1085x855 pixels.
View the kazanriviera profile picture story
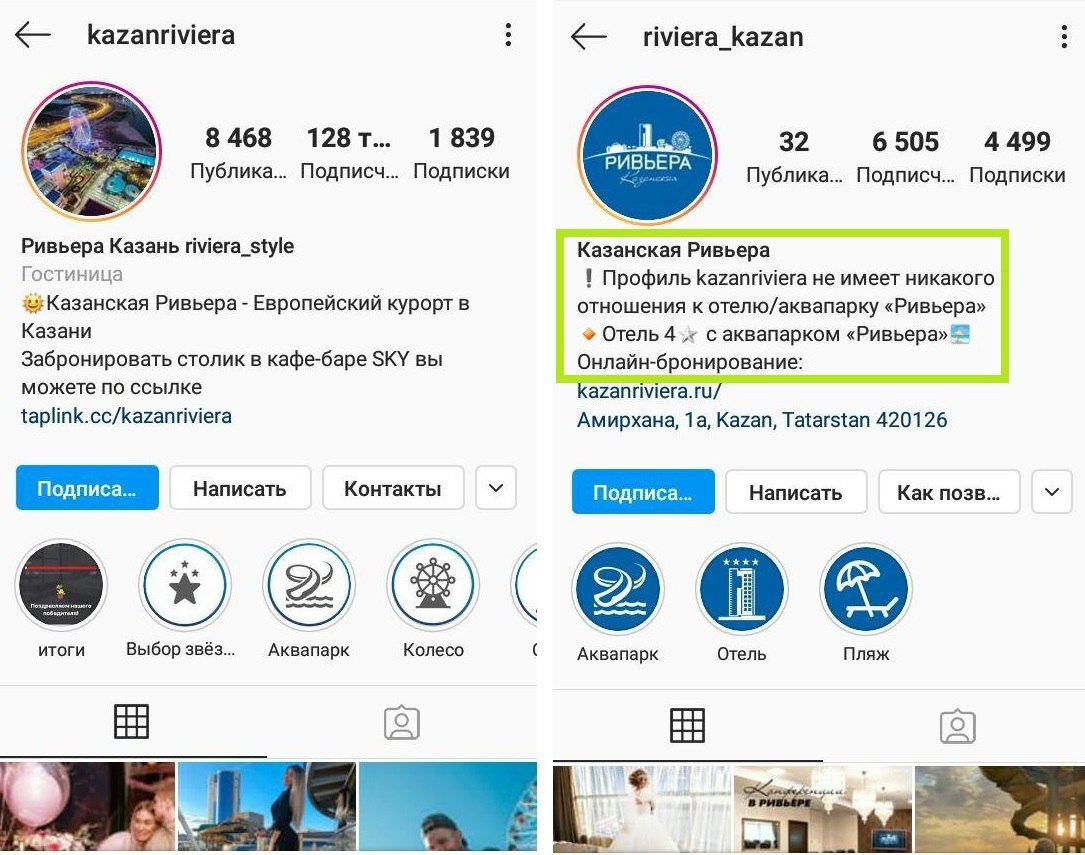pyautogui.click(x=91, y=151)
